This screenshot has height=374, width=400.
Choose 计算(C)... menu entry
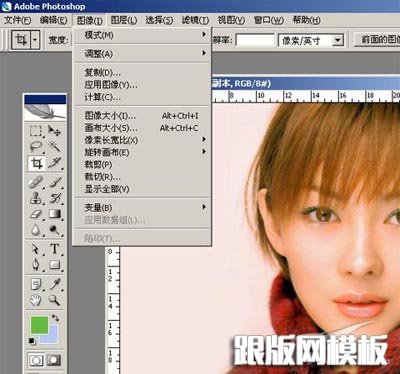pyautogui.click(x=142, y=97)
